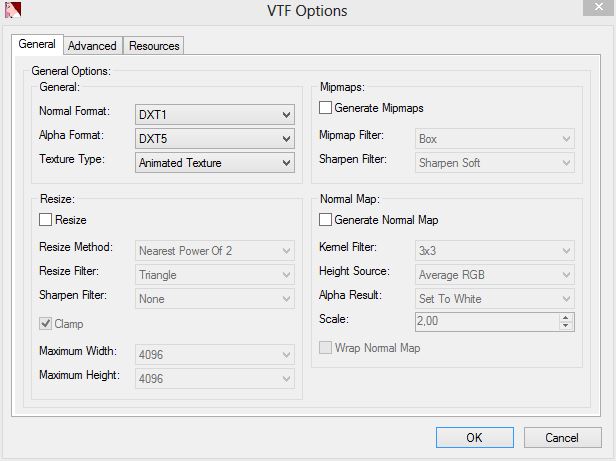
Task: Toggle Generate Normal Map checkbox
Action: pos(325,220)
